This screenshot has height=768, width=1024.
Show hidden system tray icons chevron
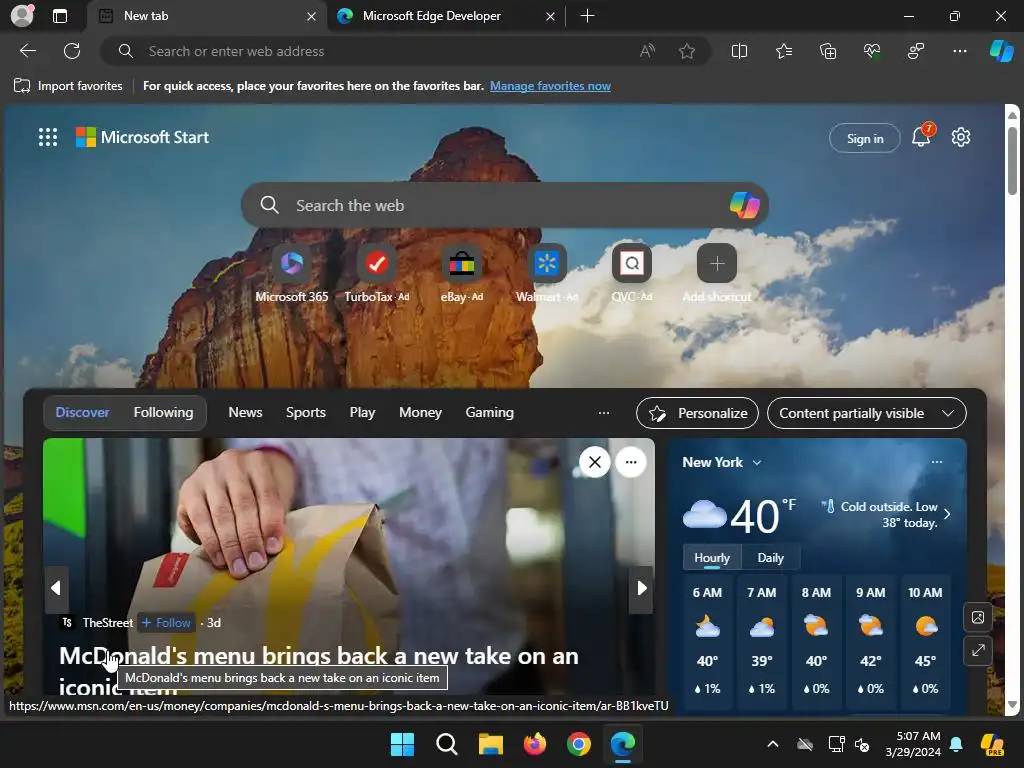pos(773,744)
